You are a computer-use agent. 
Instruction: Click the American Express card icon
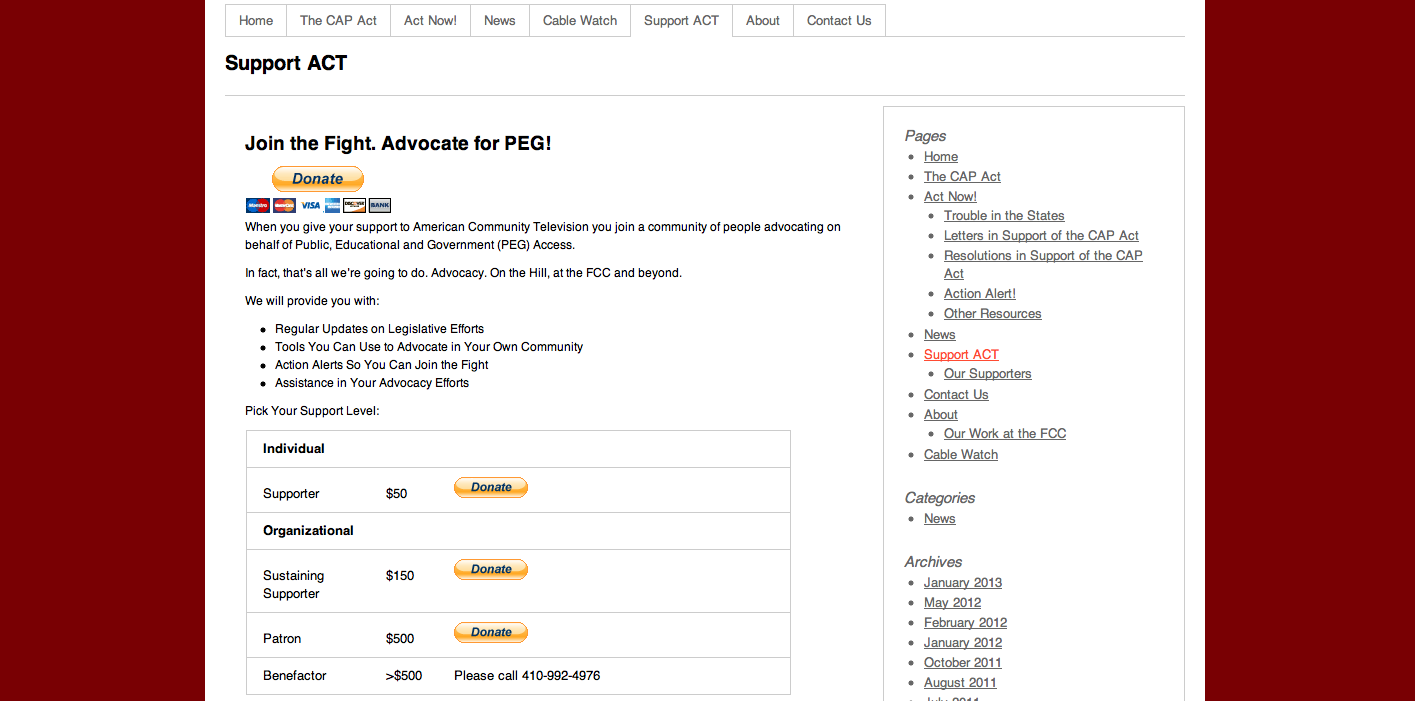click(x=332, y=206)
